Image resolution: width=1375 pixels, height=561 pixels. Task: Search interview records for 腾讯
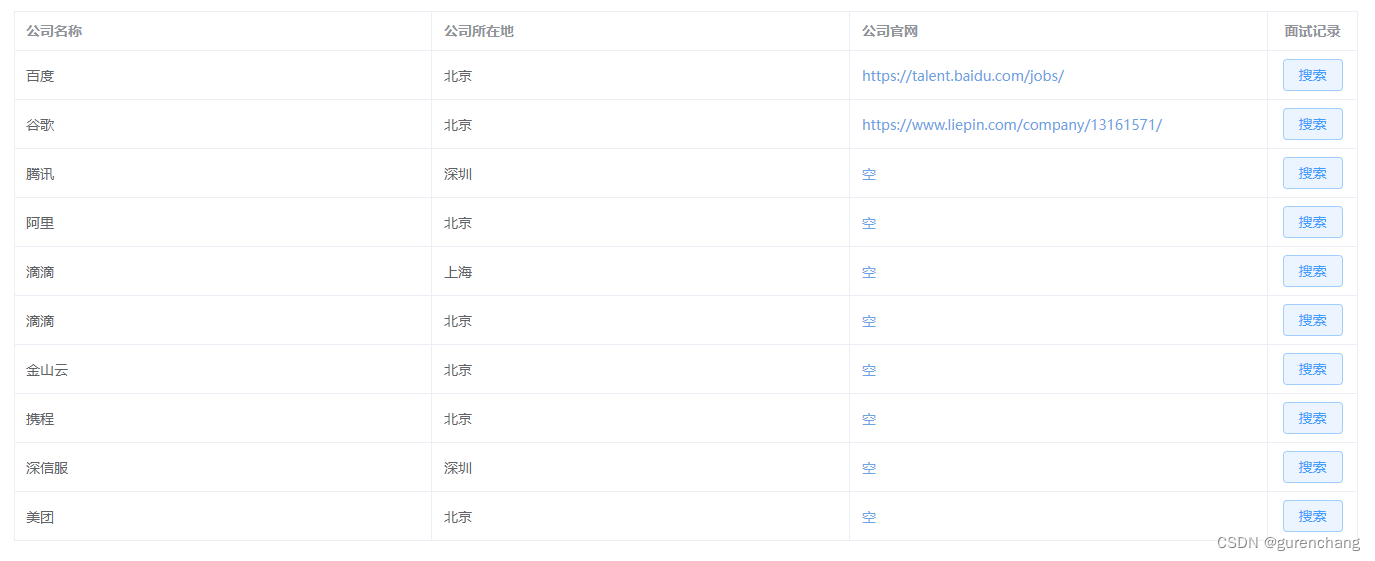pos(1312,173)
